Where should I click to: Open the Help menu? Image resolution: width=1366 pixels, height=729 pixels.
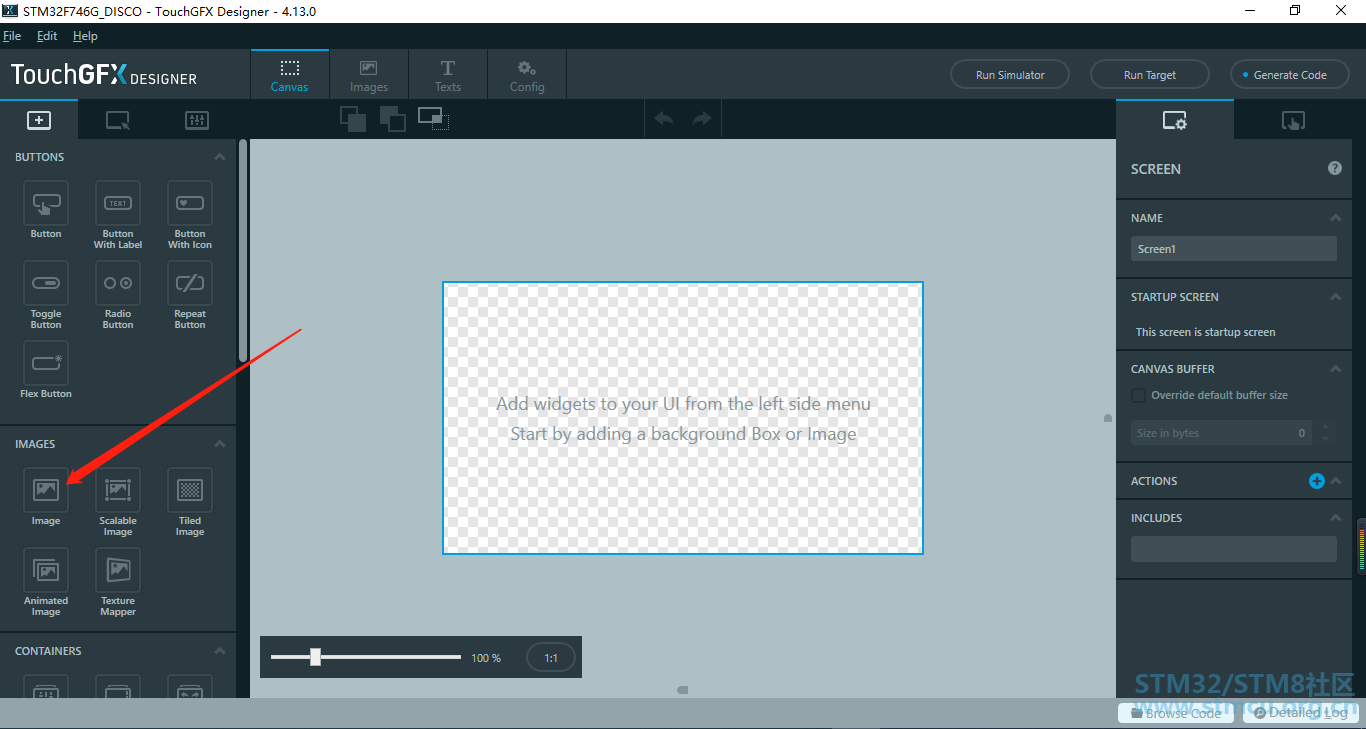tap(85, 36)
